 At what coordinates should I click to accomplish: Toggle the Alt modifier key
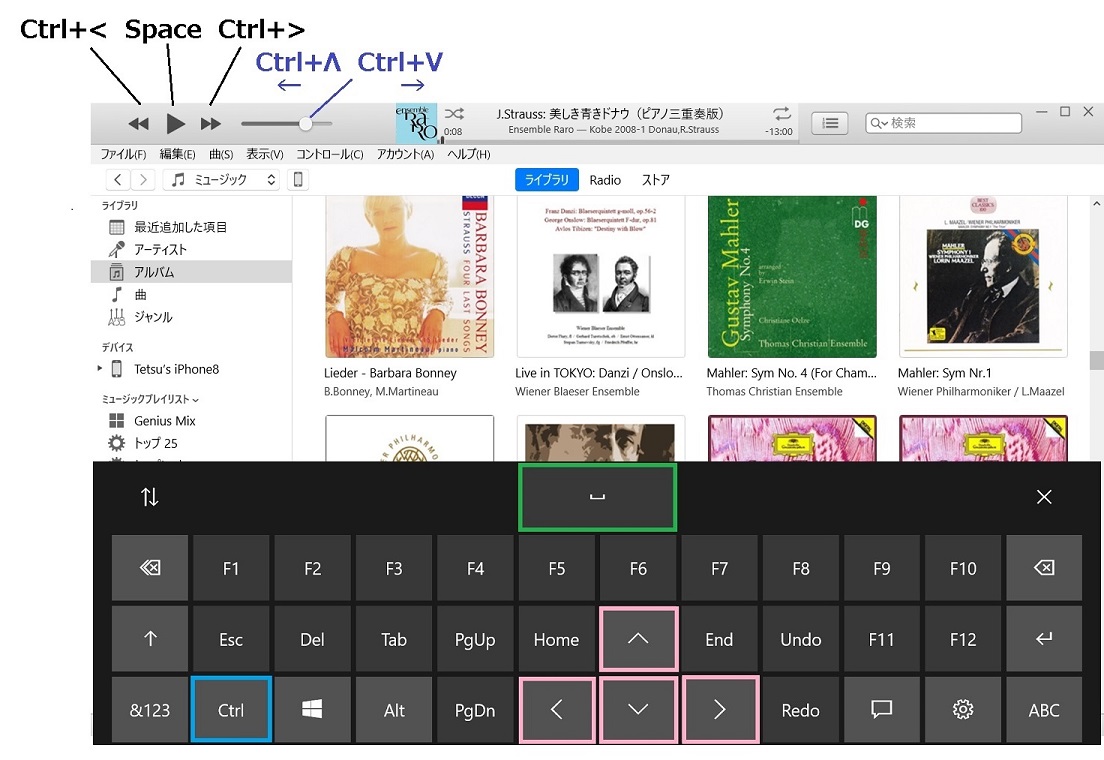(x=394, y=710)
